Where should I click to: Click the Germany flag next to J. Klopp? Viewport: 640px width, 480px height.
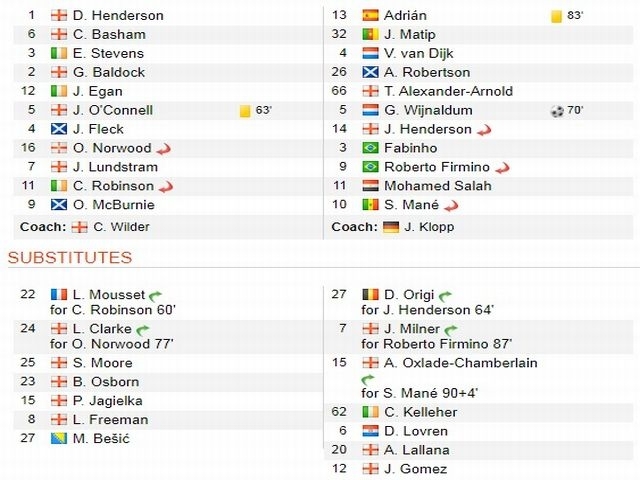pyautogui.click(x=391, y=227)
